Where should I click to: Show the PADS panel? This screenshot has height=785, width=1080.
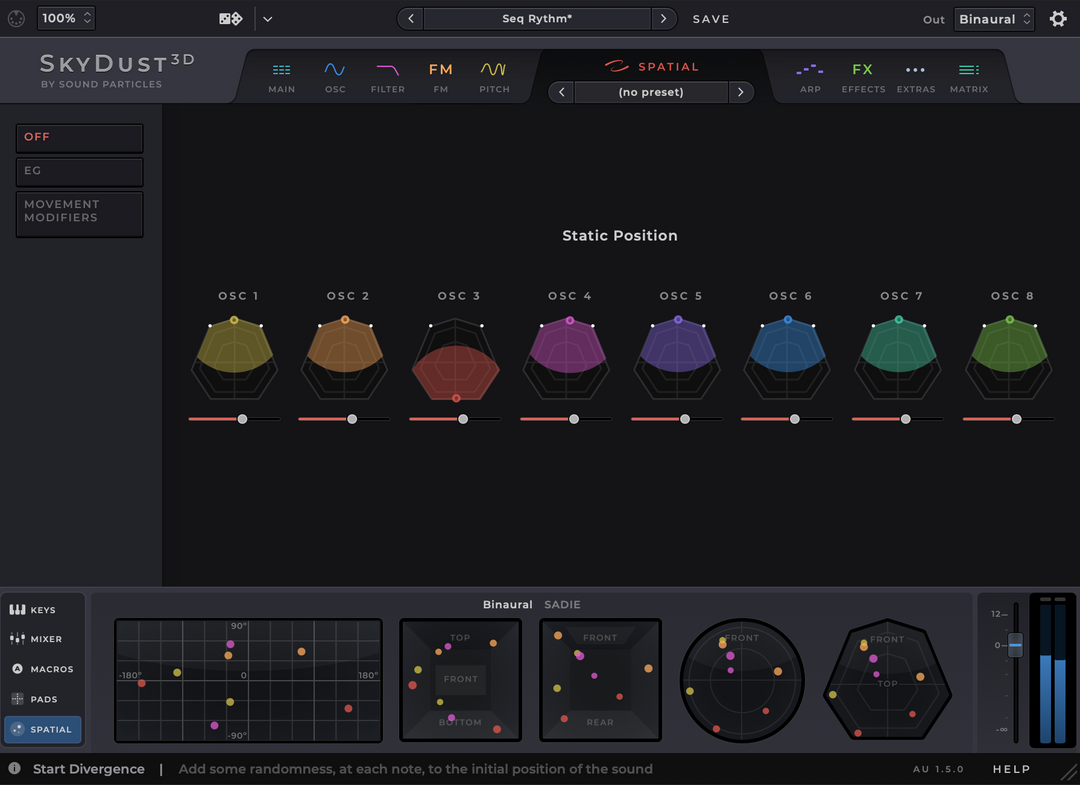(43, 699)
